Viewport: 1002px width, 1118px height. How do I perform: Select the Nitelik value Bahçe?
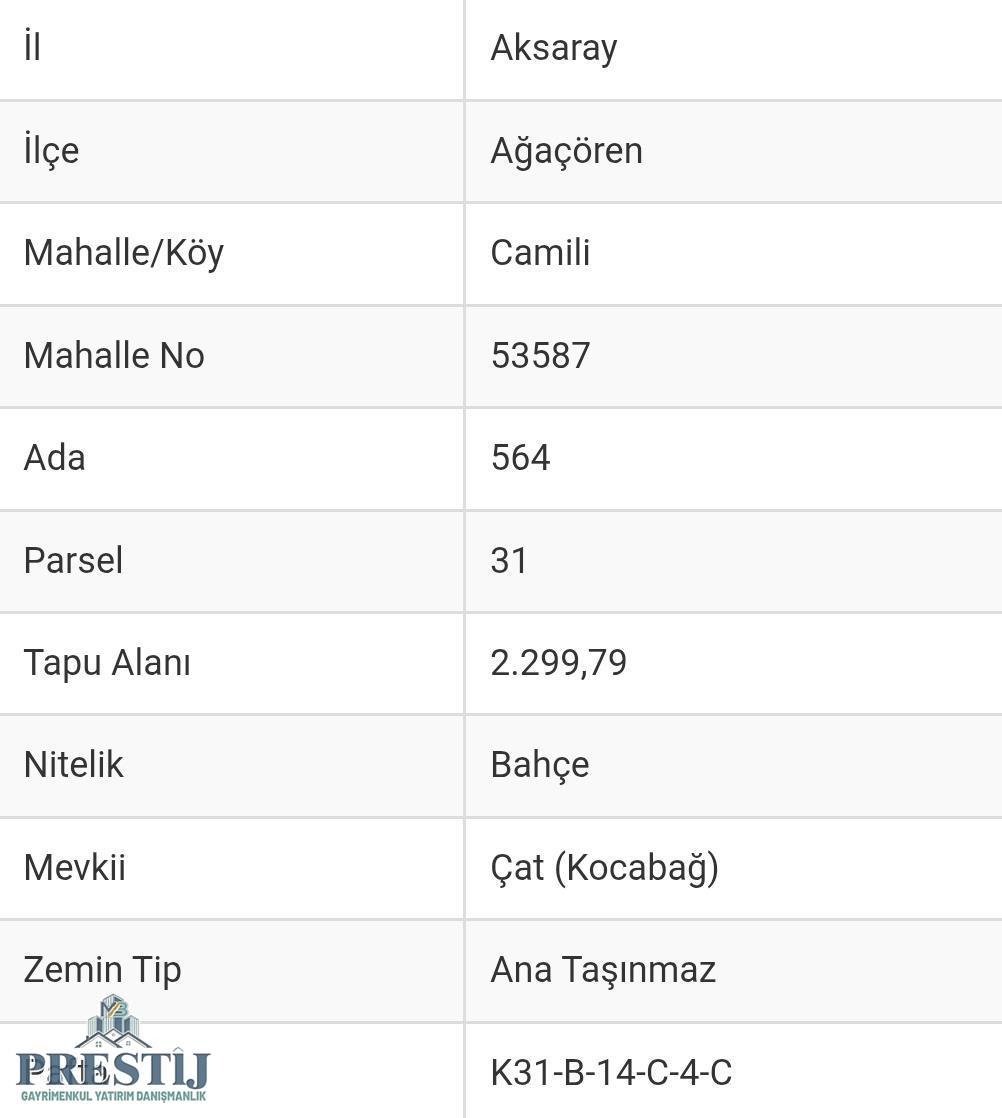pos(539,765)
